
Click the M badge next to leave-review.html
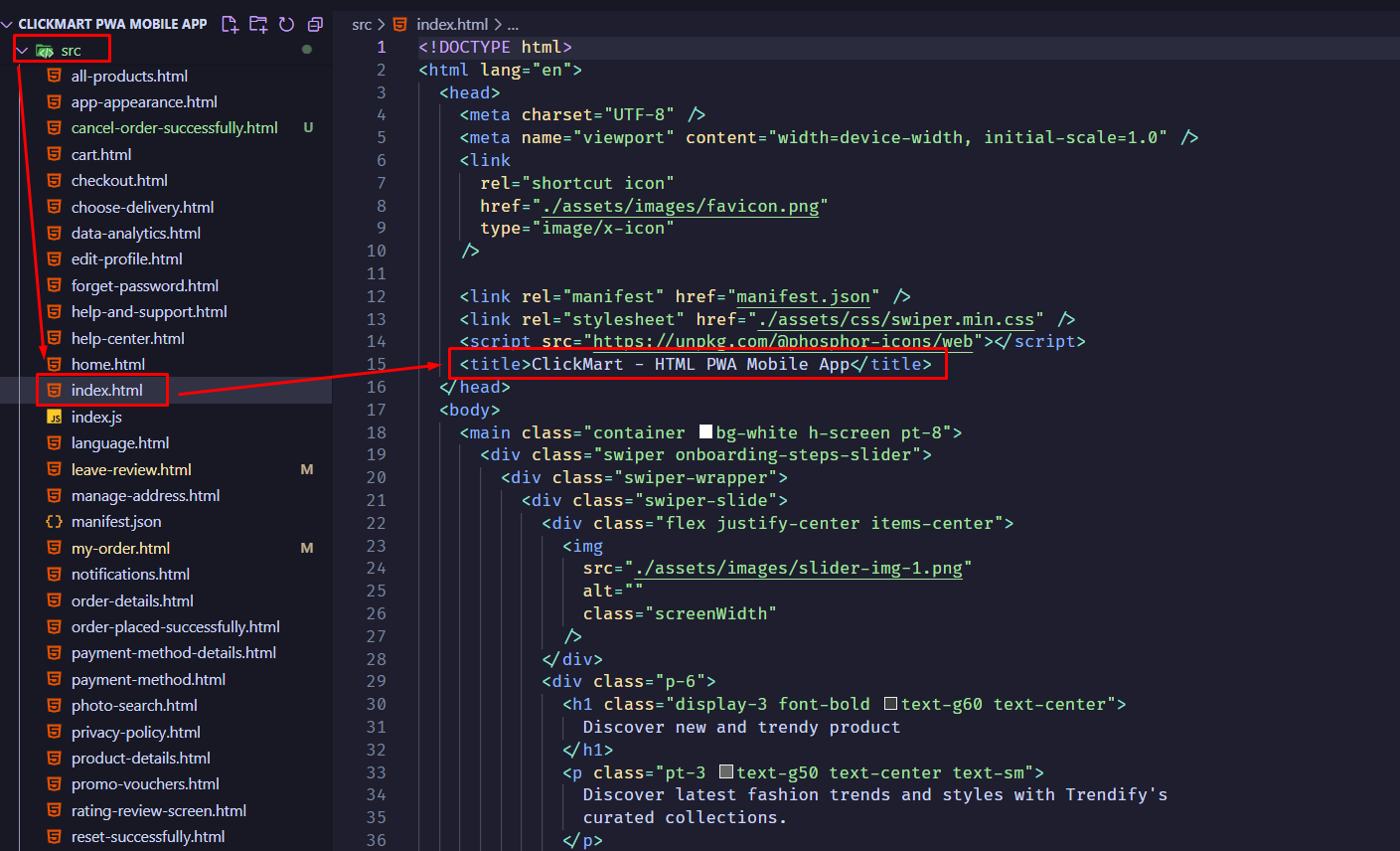pos(308,469)
